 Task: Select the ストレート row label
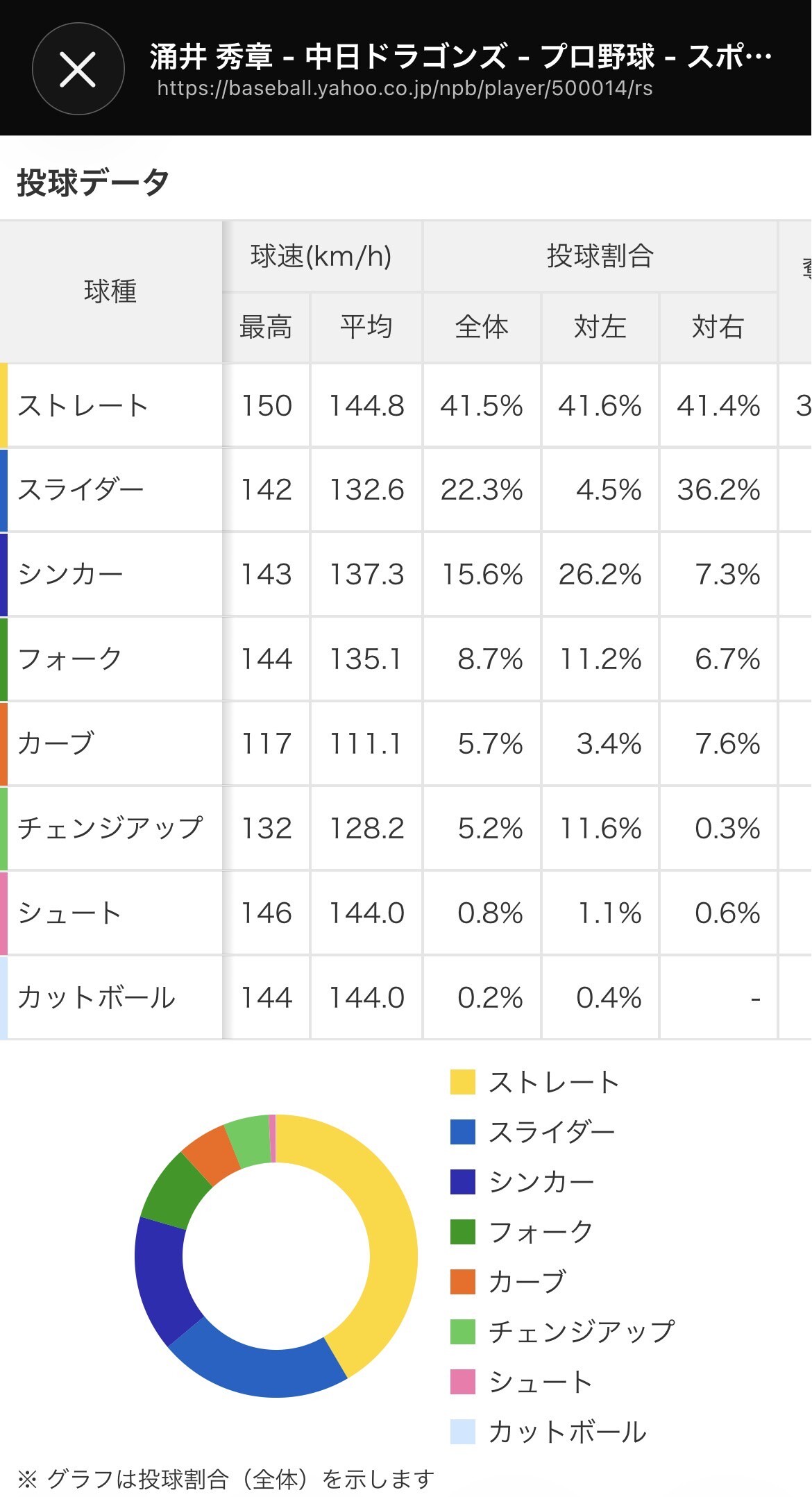click(x=83, y=405)
